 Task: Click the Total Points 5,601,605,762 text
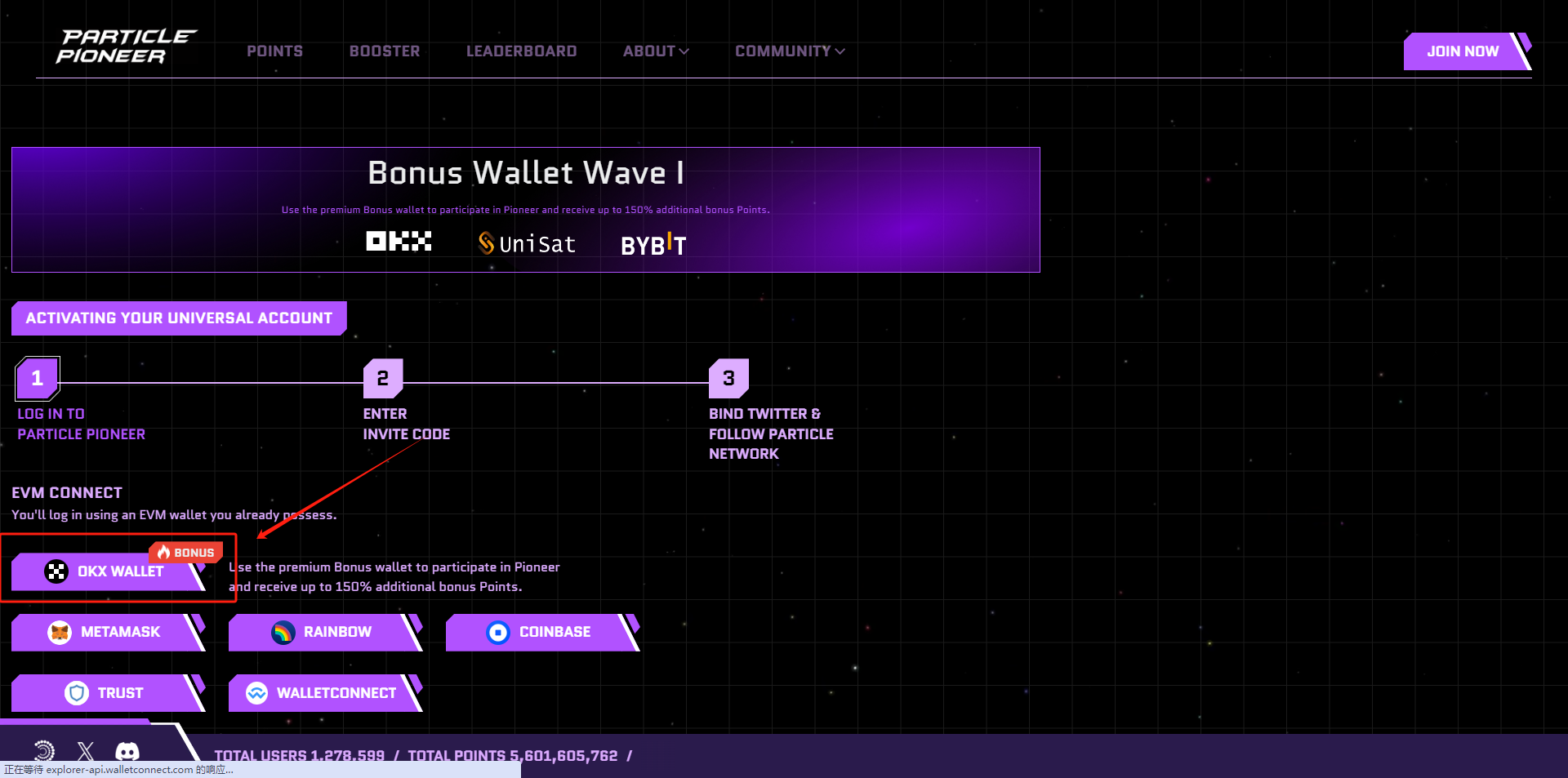(x=513, y=756)
